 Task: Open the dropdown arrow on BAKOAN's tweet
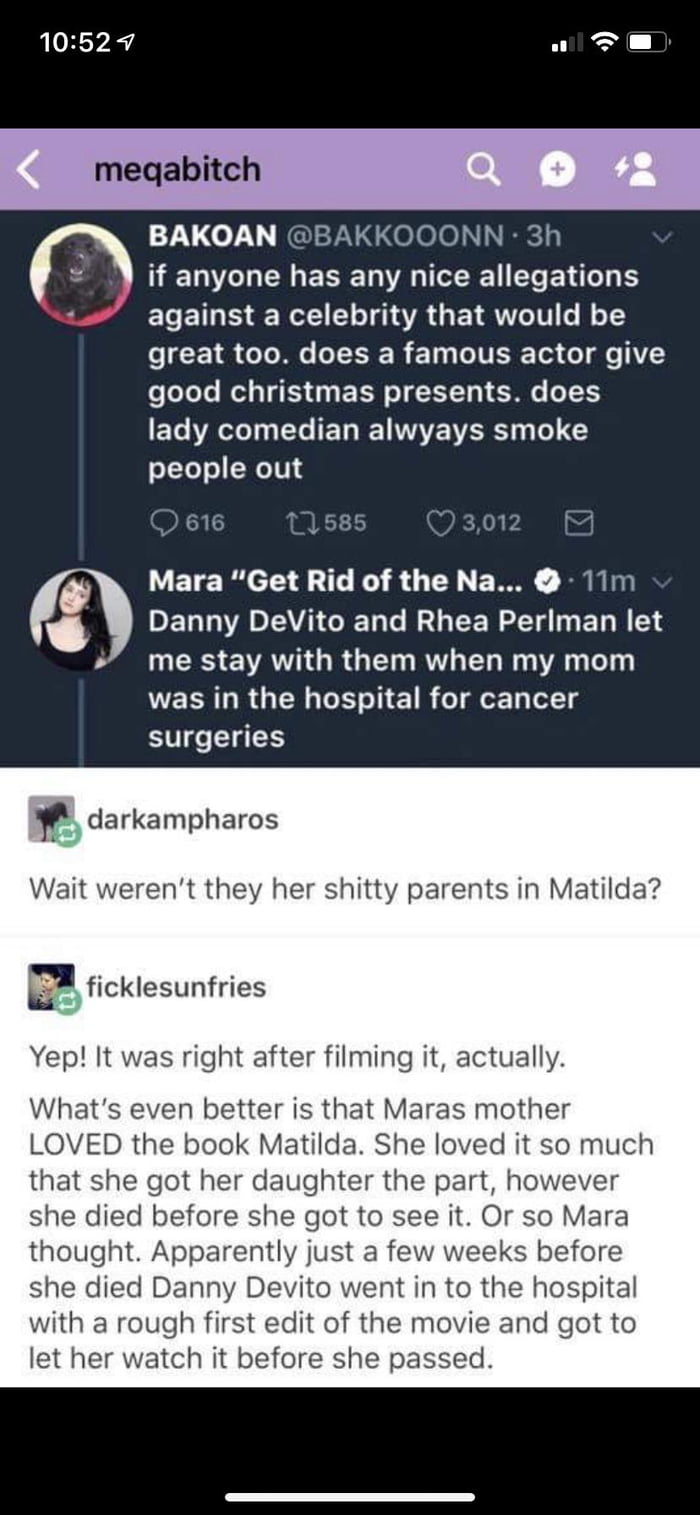(x=660, y=237)
